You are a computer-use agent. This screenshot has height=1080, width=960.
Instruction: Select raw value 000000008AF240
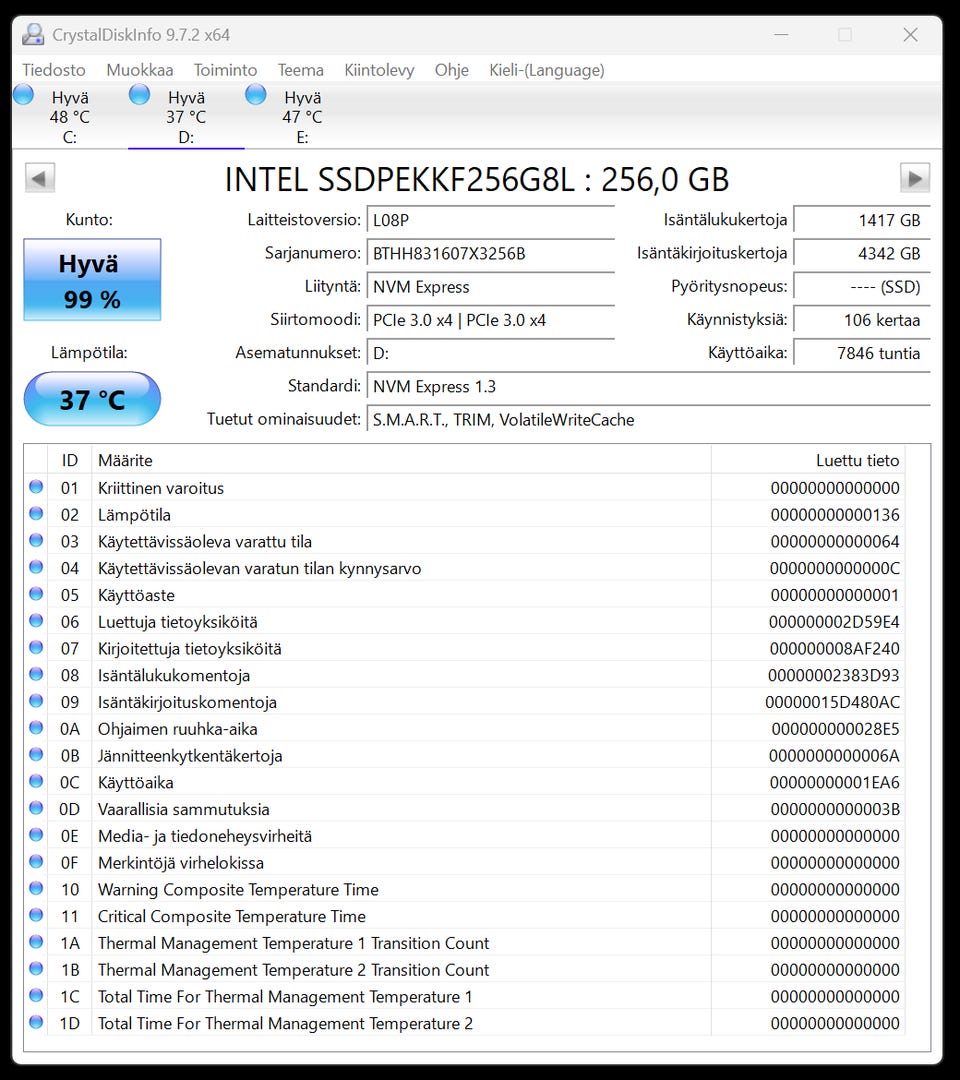click(834, 649)
